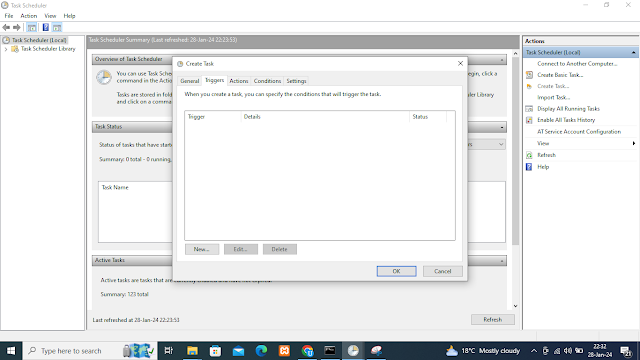The width and height of the screenshot is (640, 360).
Task: Show hidden tray icons chevron
Action: (x=533, y=351)
